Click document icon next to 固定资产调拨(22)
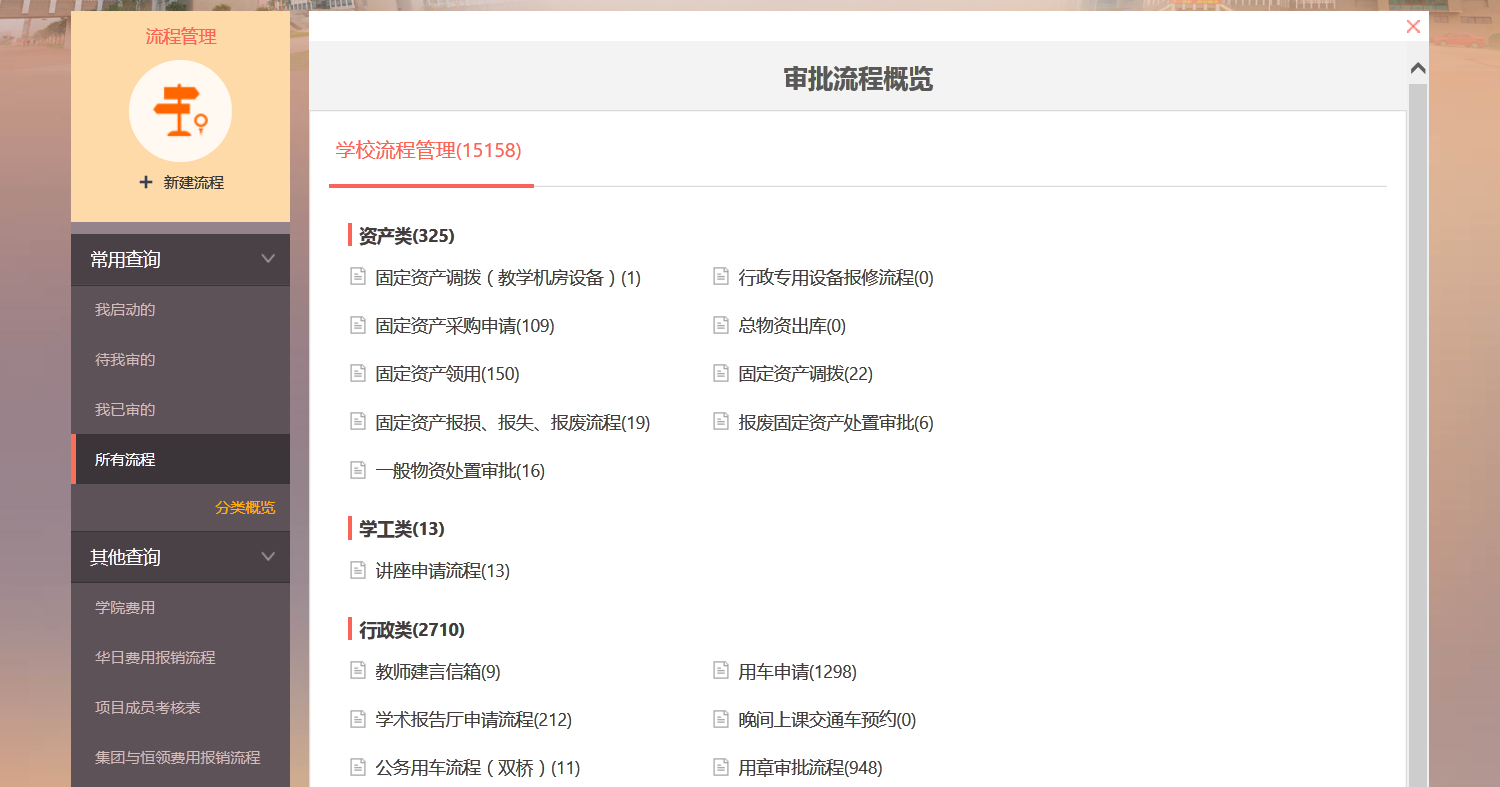1500x787 pixels. point(721,373)
